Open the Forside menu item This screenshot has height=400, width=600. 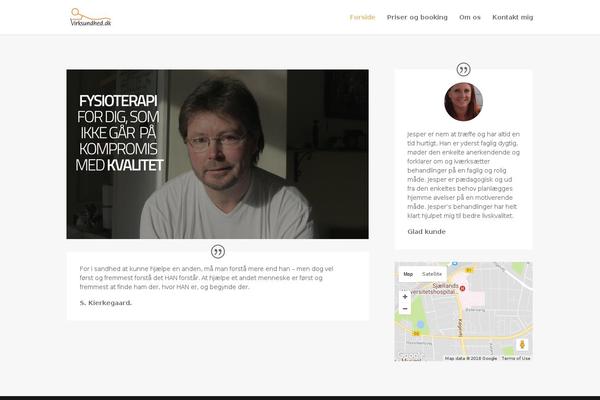pyautogui.click(x=362, y=17)
